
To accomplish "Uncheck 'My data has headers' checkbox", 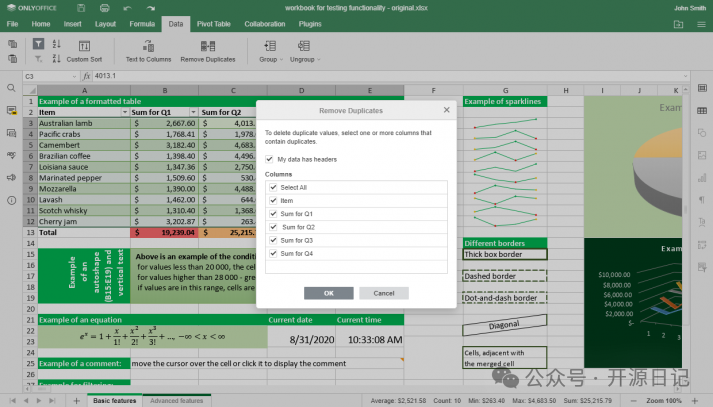I will coord(270,159).
